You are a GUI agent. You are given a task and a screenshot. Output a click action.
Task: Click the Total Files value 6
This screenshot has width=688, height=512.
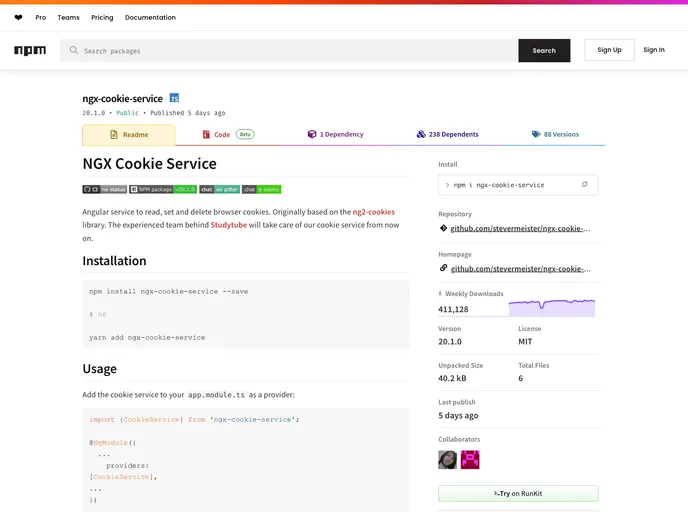point(521,378)
